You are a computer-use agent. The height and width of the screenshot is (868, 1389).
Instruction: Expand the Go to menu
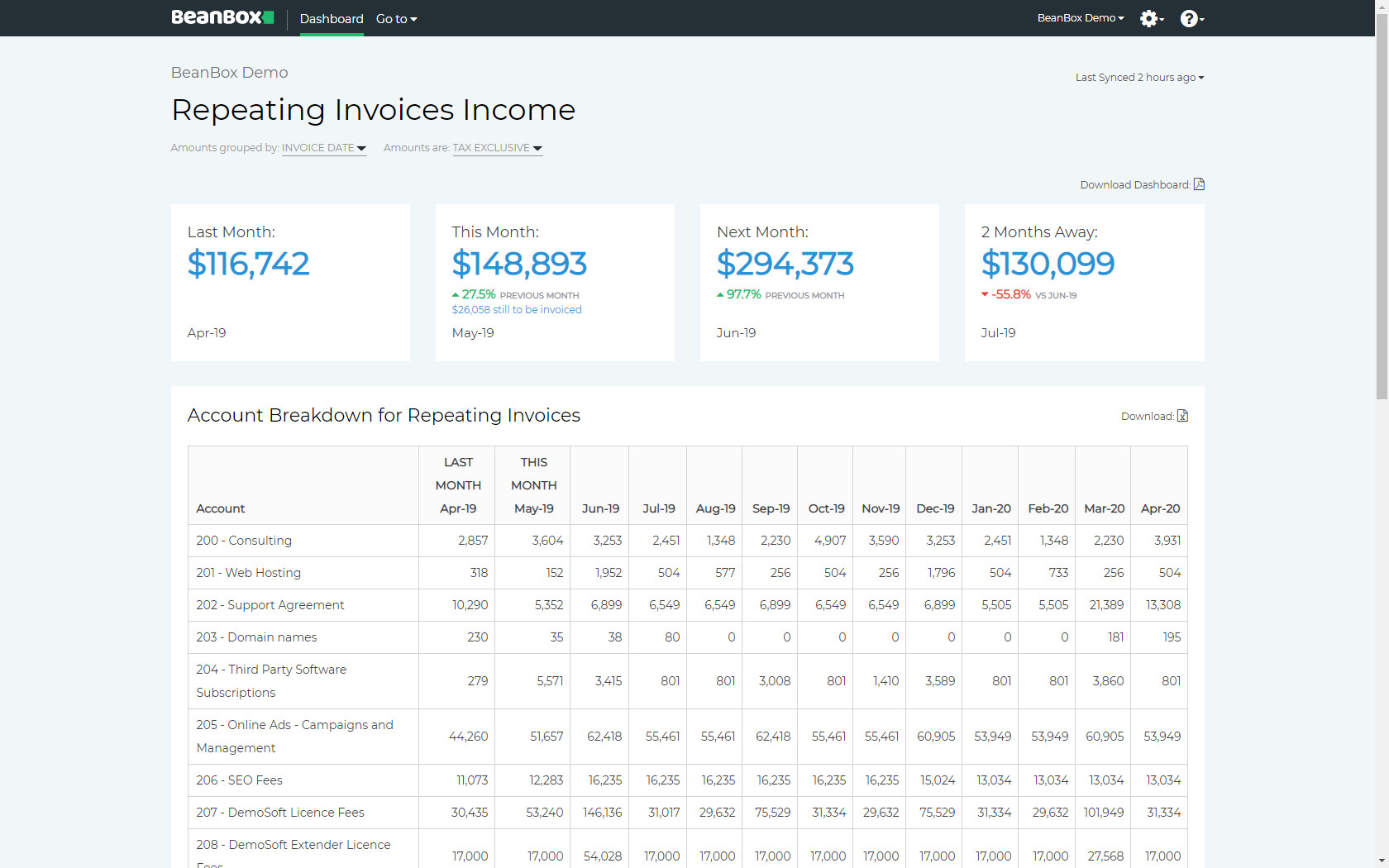click(x=396, y=18)
